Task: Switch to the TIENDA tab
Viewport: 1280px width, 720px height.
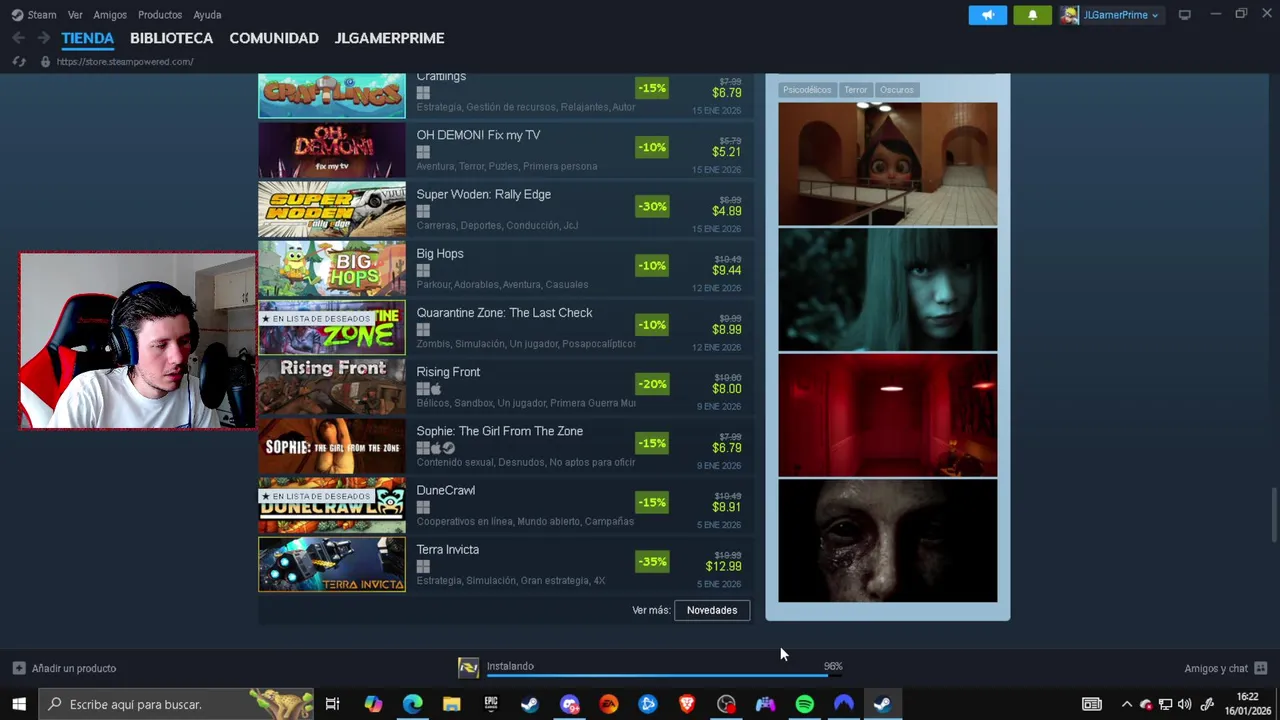Action: click(88, 38)
